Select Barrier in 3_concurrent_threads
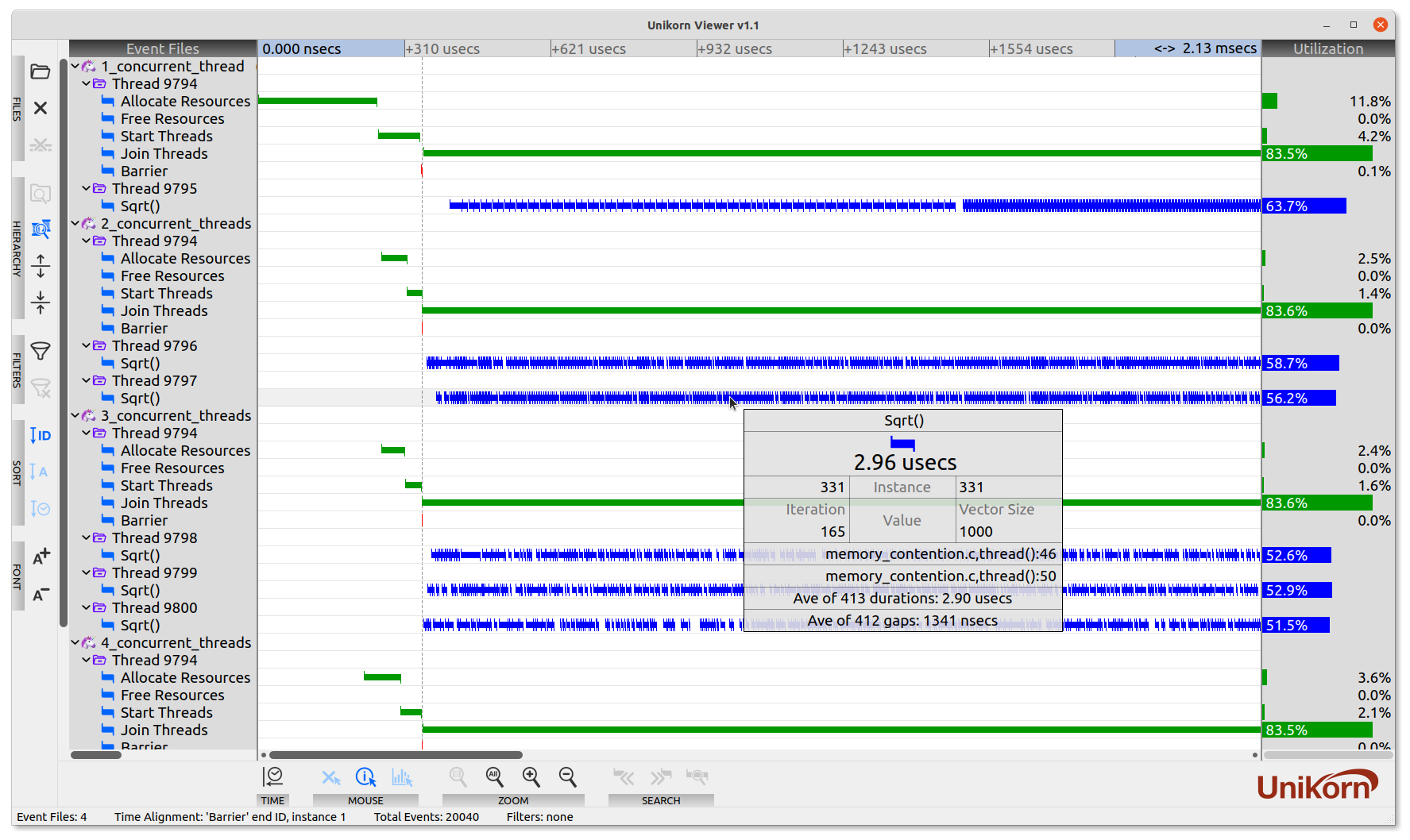This screenshot has width=1410, height=840. (144, 521)
